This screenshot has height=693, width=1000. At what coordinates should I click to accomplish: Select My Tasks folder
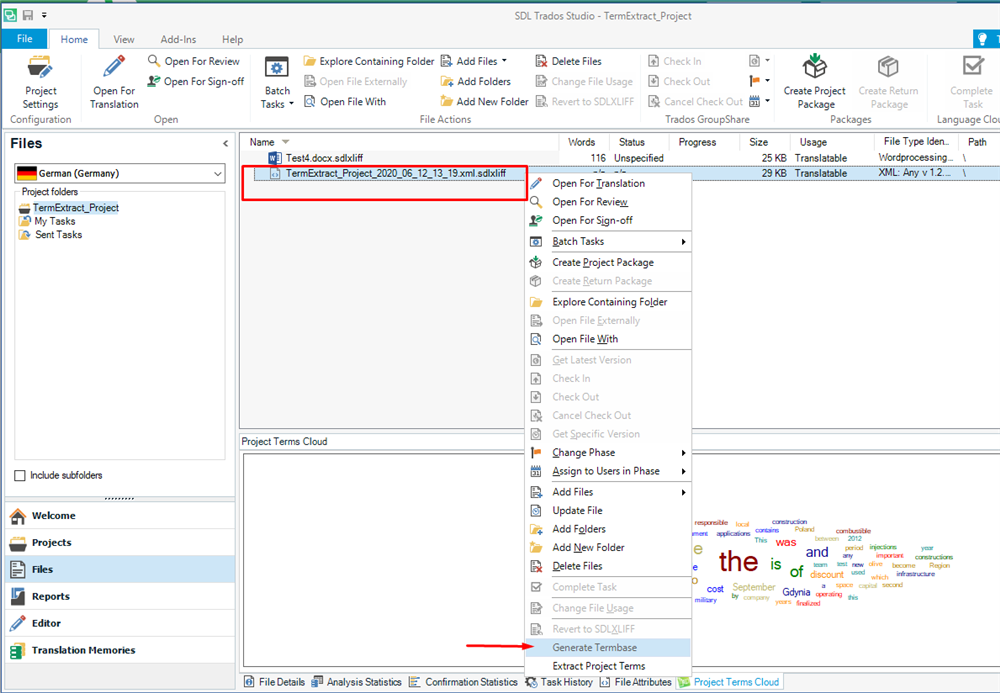[x=47, y=221]
